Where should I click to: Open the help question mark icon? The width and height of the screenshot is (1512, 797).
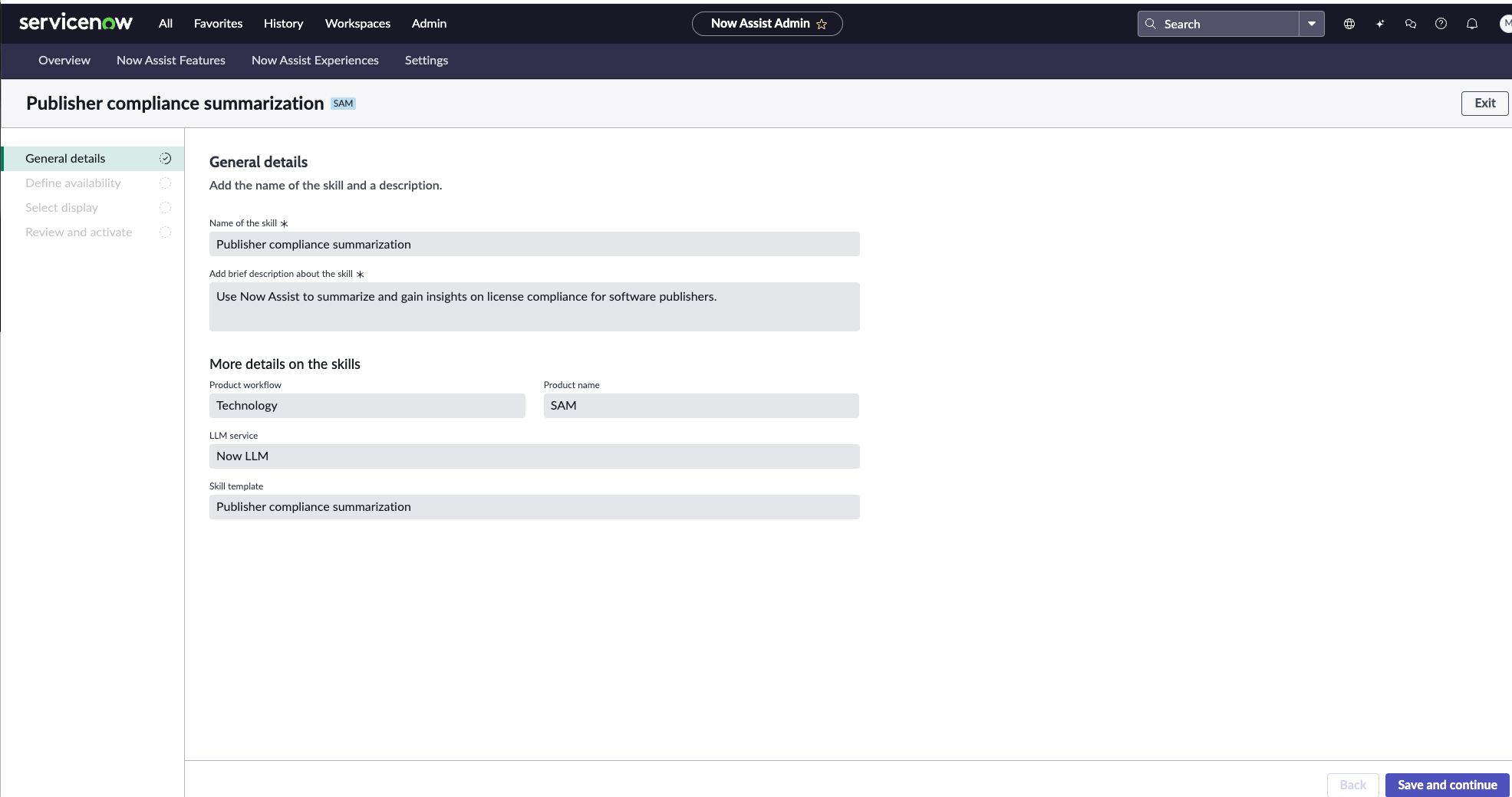coord(1441,24)
